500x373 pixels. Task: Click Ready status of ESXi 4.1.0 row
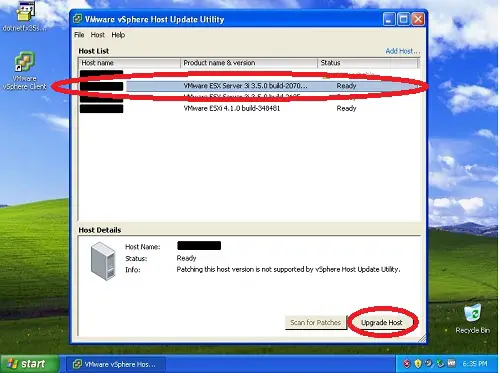tap(346, 108)
